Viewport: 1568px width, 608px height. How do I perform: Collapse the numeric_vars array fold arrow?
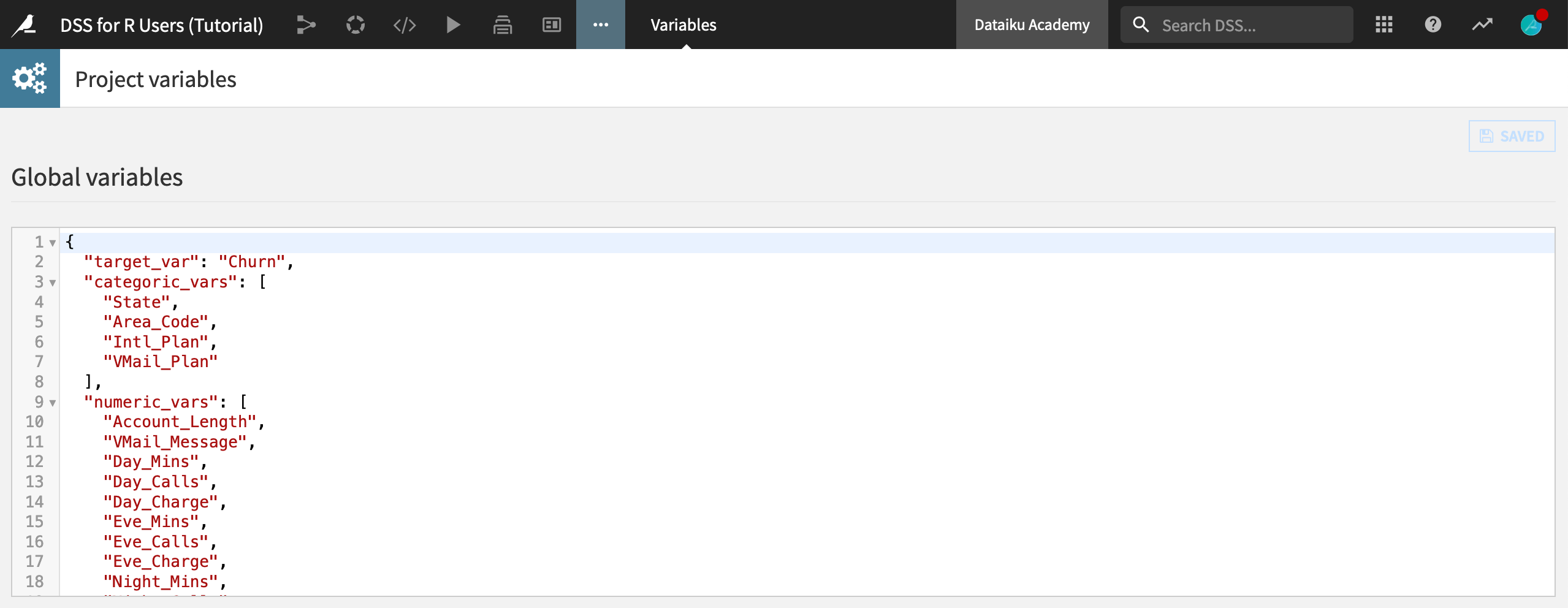click(x=53, y=403)
